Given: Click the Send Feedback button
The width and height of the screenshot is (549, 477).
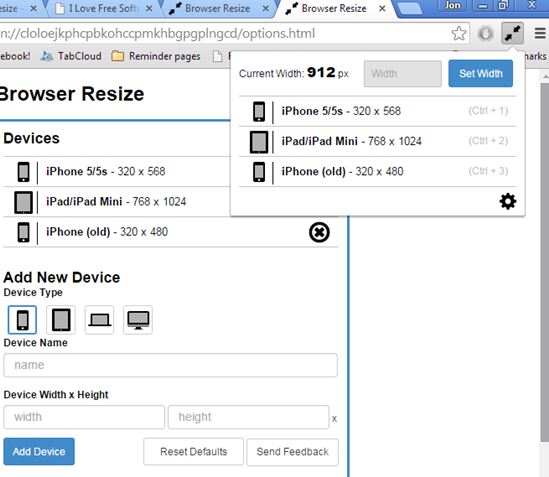Looking at the screenshot, I should [x=292, y=452].
